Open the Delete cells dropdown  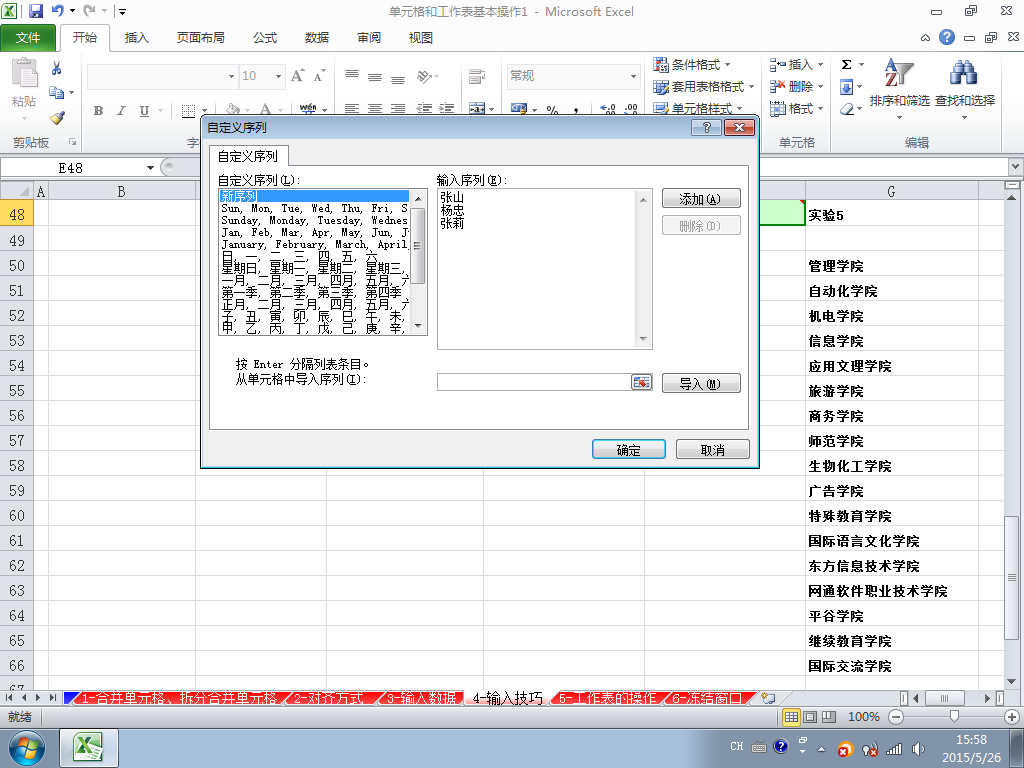pyautogui.click(x=796, y=87)
